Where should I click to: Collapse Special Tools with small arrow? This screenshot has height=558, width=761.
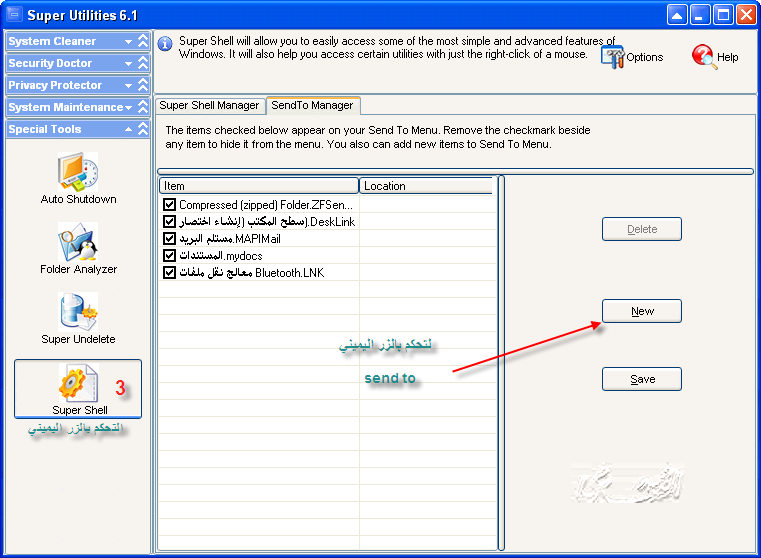click(x=129, y=129)
